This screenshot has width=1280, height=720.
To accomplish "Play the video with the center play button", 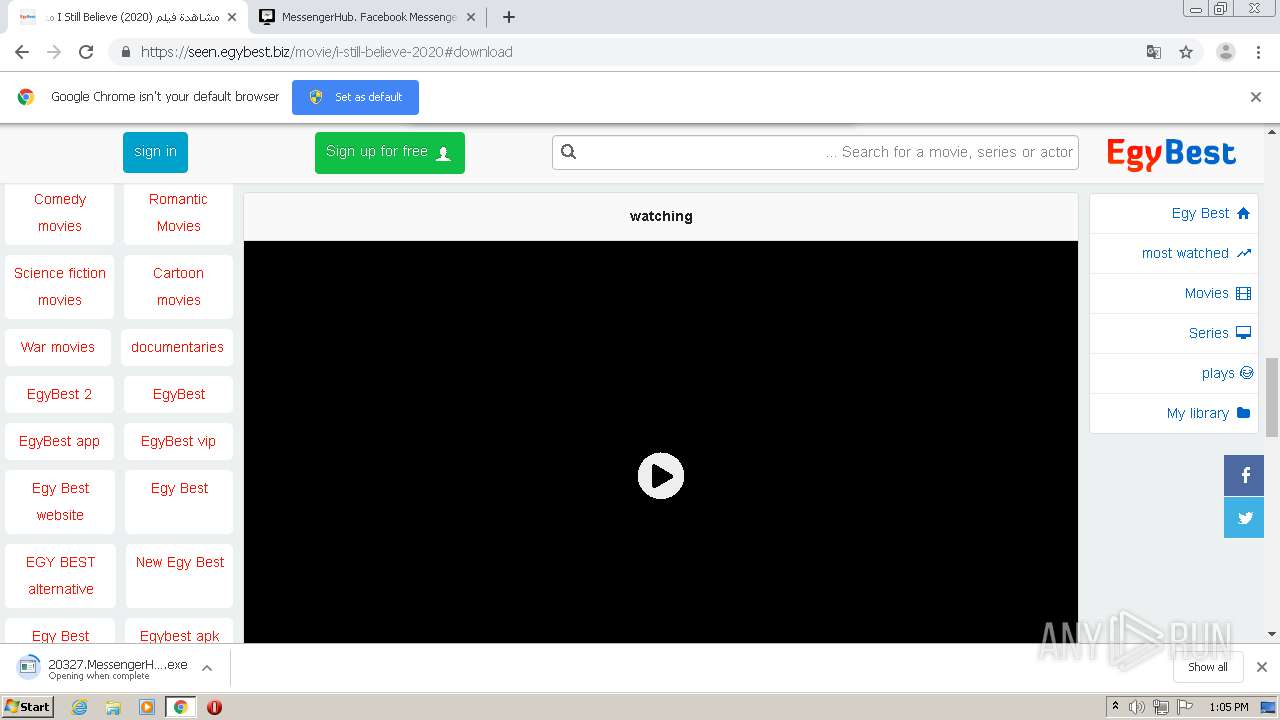I will point(661,476).
